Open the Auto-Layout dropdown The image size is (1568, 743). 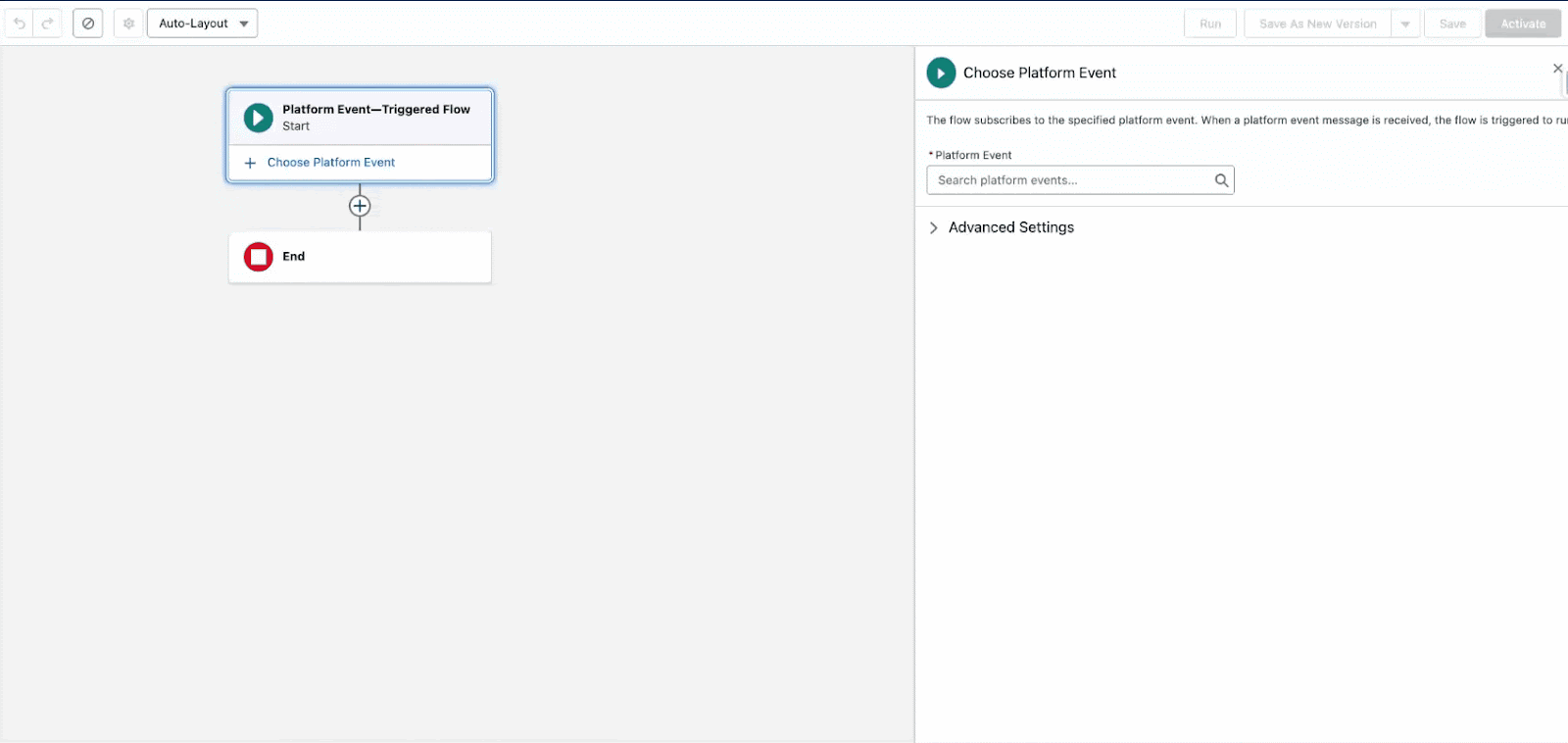click(203, 24)
